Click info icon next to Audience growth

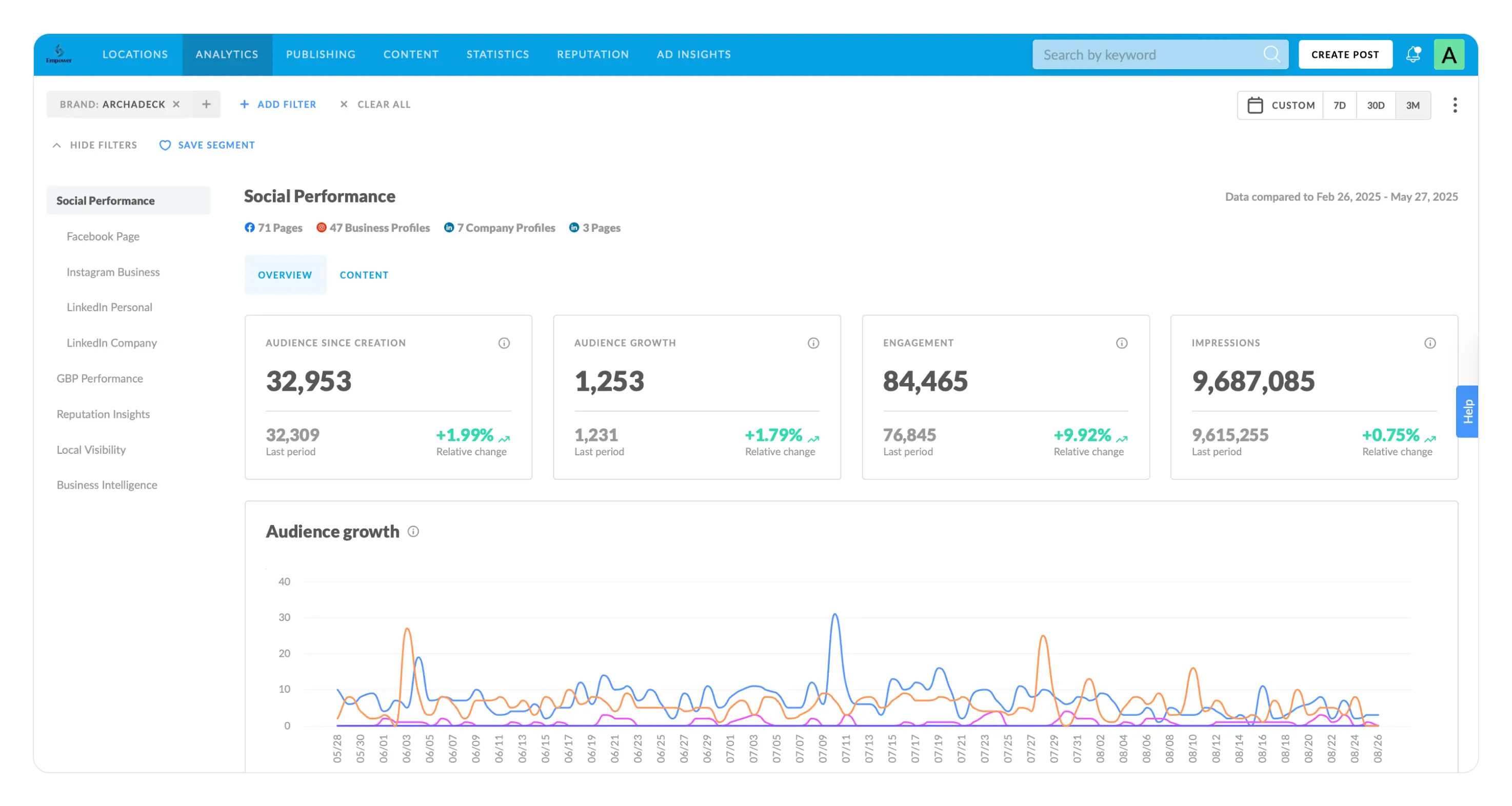[x=413, y=532]
